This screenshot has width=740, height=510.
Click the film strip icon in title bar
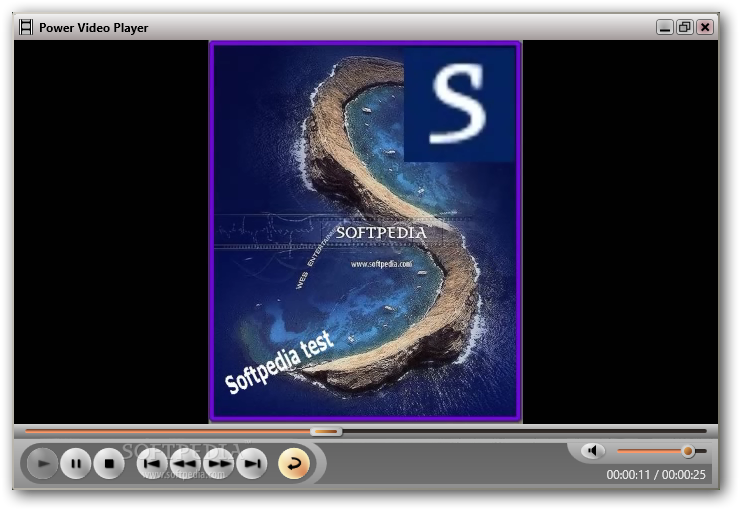point(26,27)
